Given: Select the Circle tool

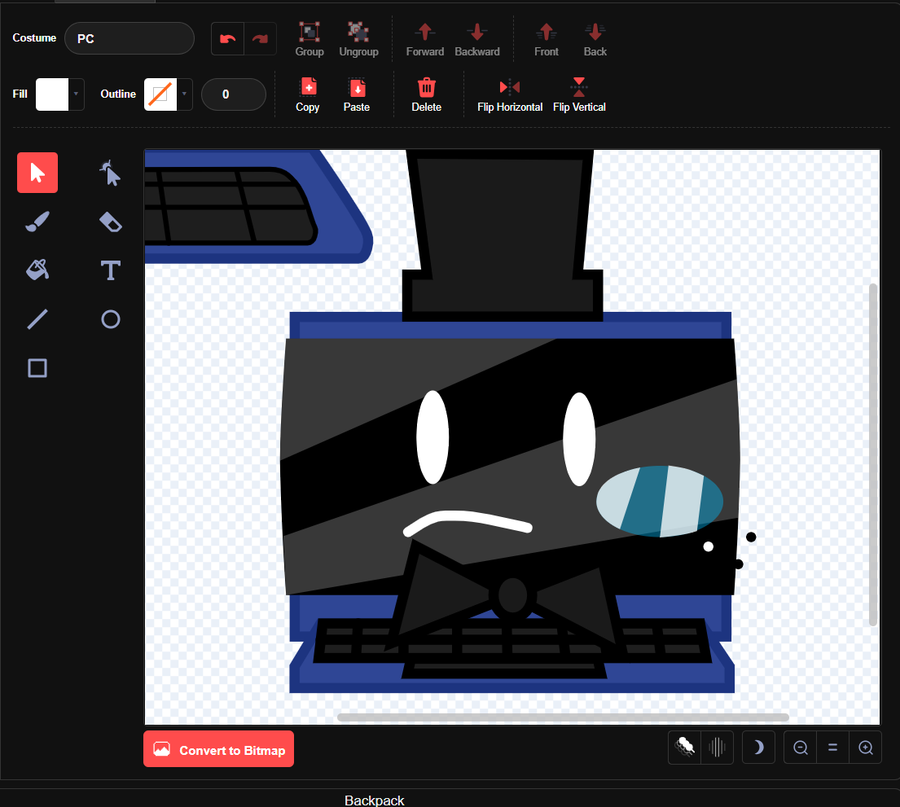Looking at the screenshot, I should 110,319.
